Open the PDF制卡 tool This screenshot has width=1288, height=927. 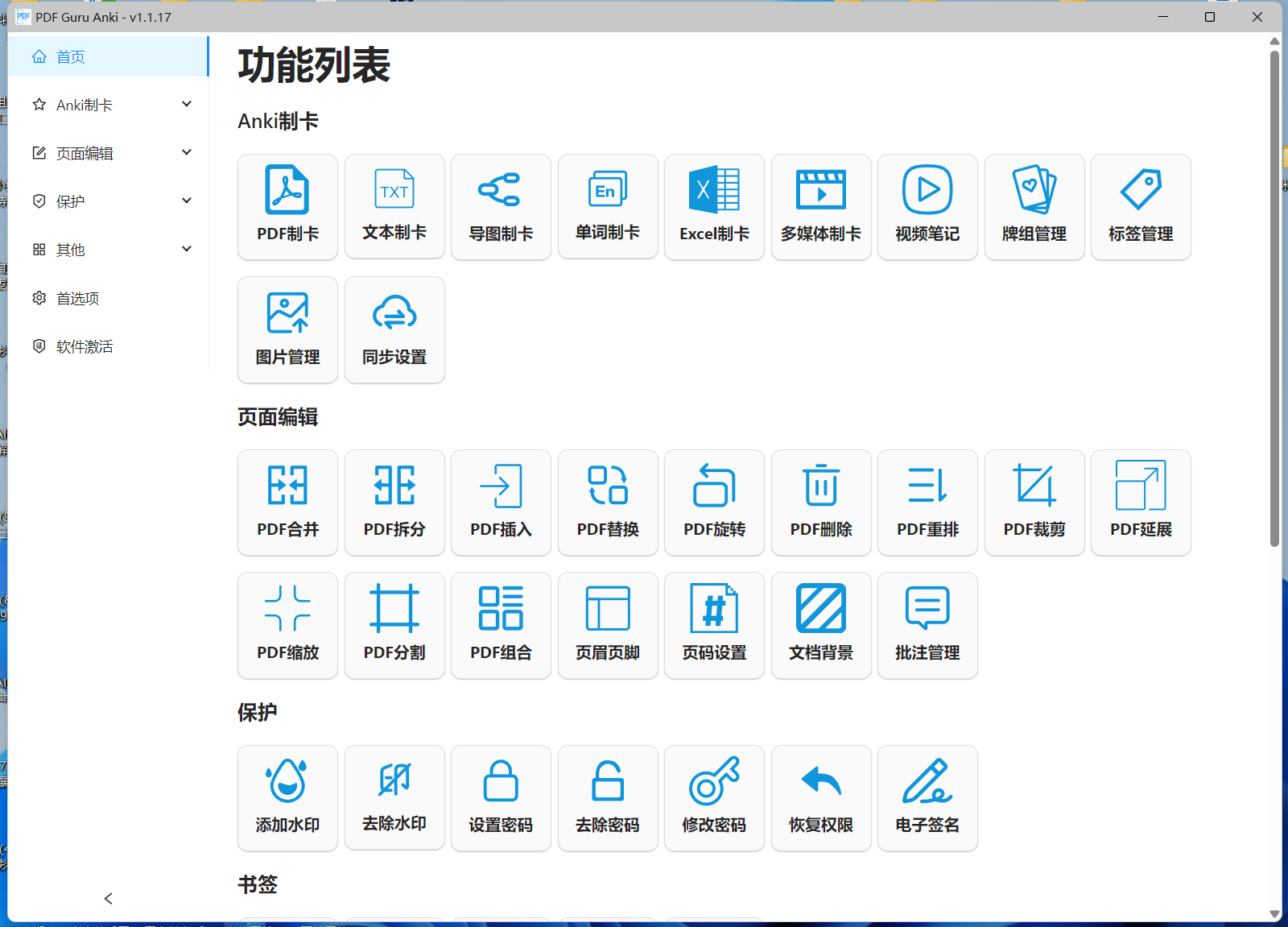287,207
